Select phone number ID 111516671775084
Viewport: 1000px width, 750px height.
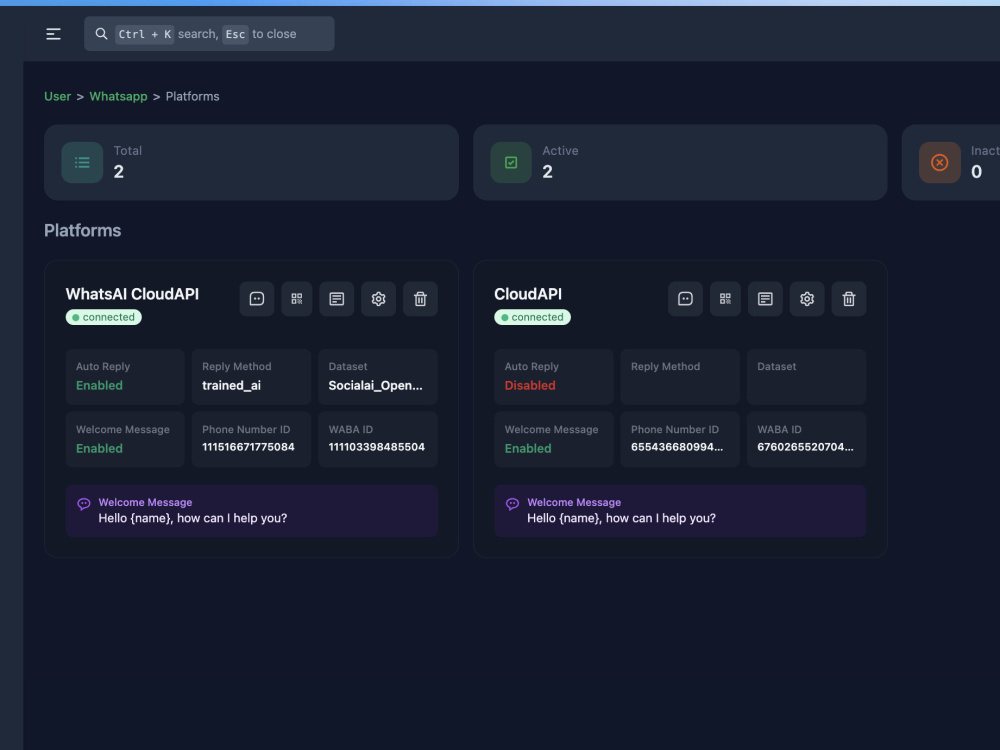click(248, 447)
